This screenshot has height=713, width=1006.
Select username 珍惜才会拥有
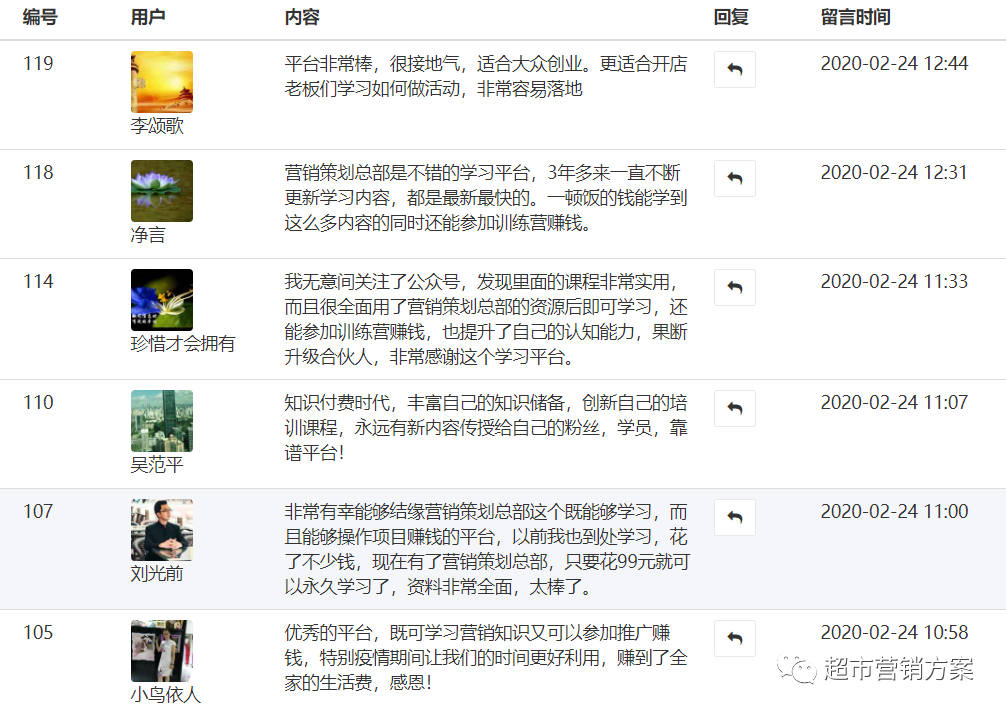pos(183,344)
